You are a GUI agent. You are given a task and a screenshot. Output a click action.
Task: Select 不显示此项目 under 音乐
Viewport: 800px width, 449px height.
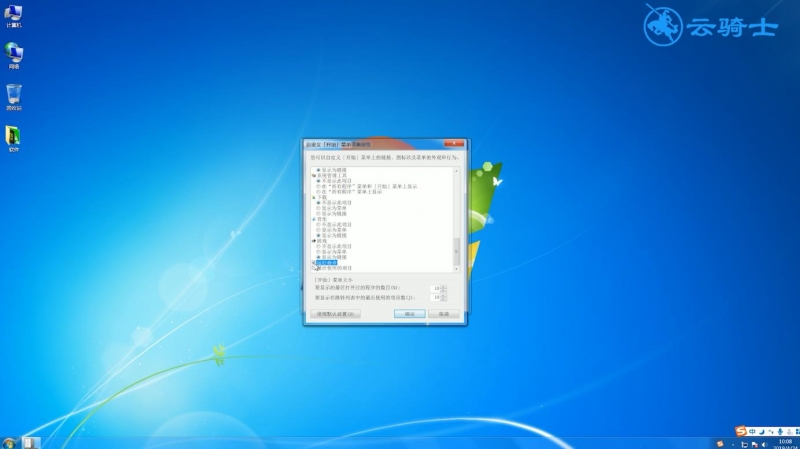[334, 224]
